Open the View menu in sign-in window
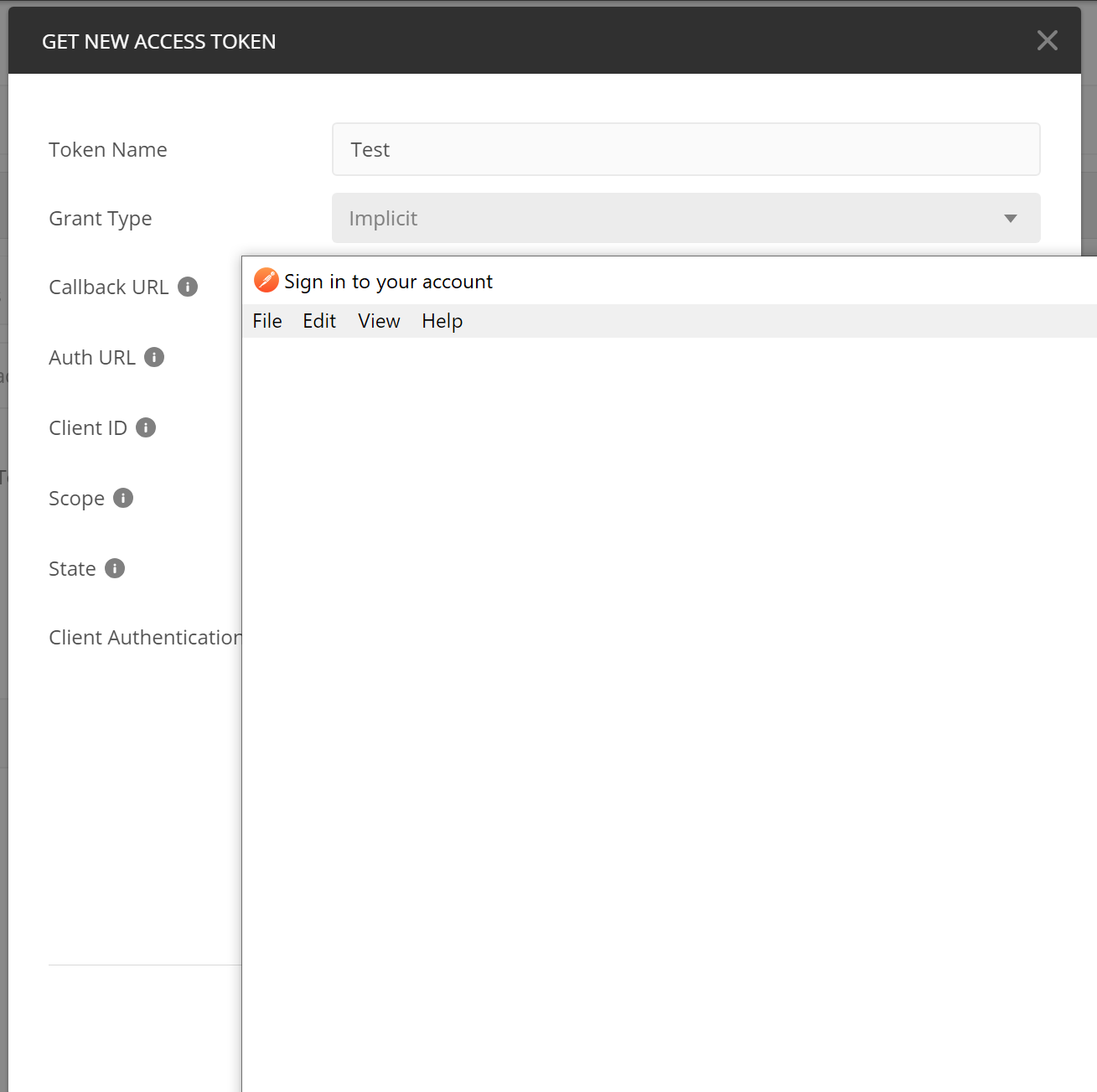The height and width of the screenshot is (1092, 1097). [x=379, y=321]
